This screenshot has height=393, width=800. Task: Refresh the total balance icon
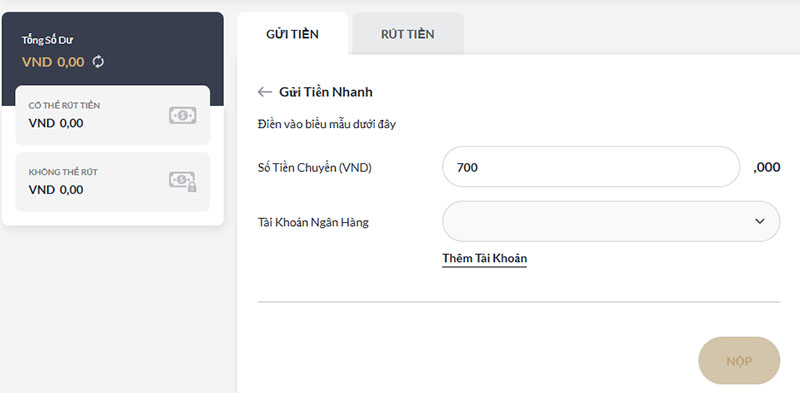click(98, 62)
